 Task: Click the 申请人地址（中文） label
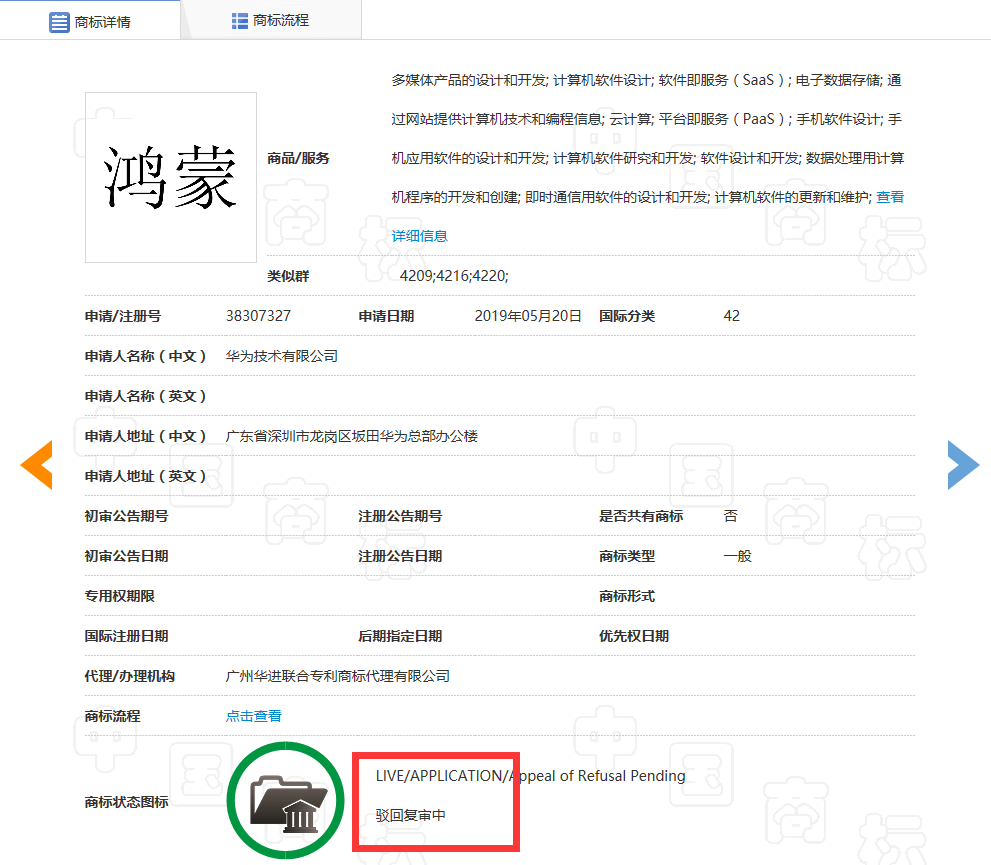[x=146, y=436]
